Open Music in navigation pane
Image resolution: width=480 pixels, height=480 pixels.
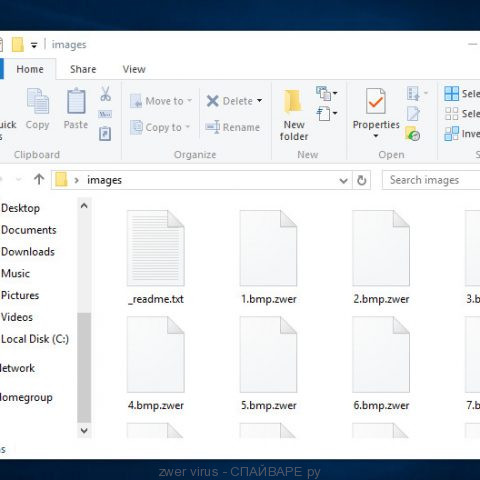(15, 273)
